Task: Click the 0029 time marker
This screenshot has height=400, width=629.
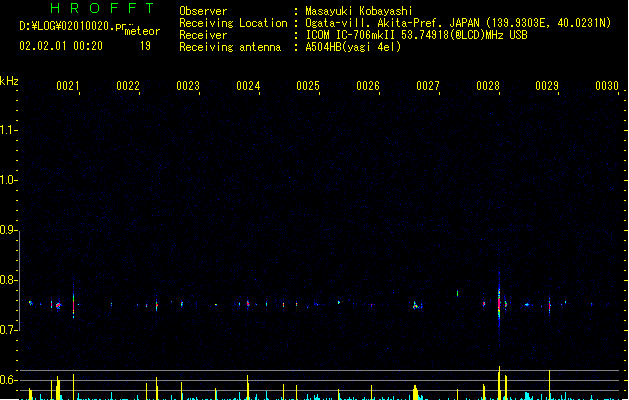Action: pos(547,86)
